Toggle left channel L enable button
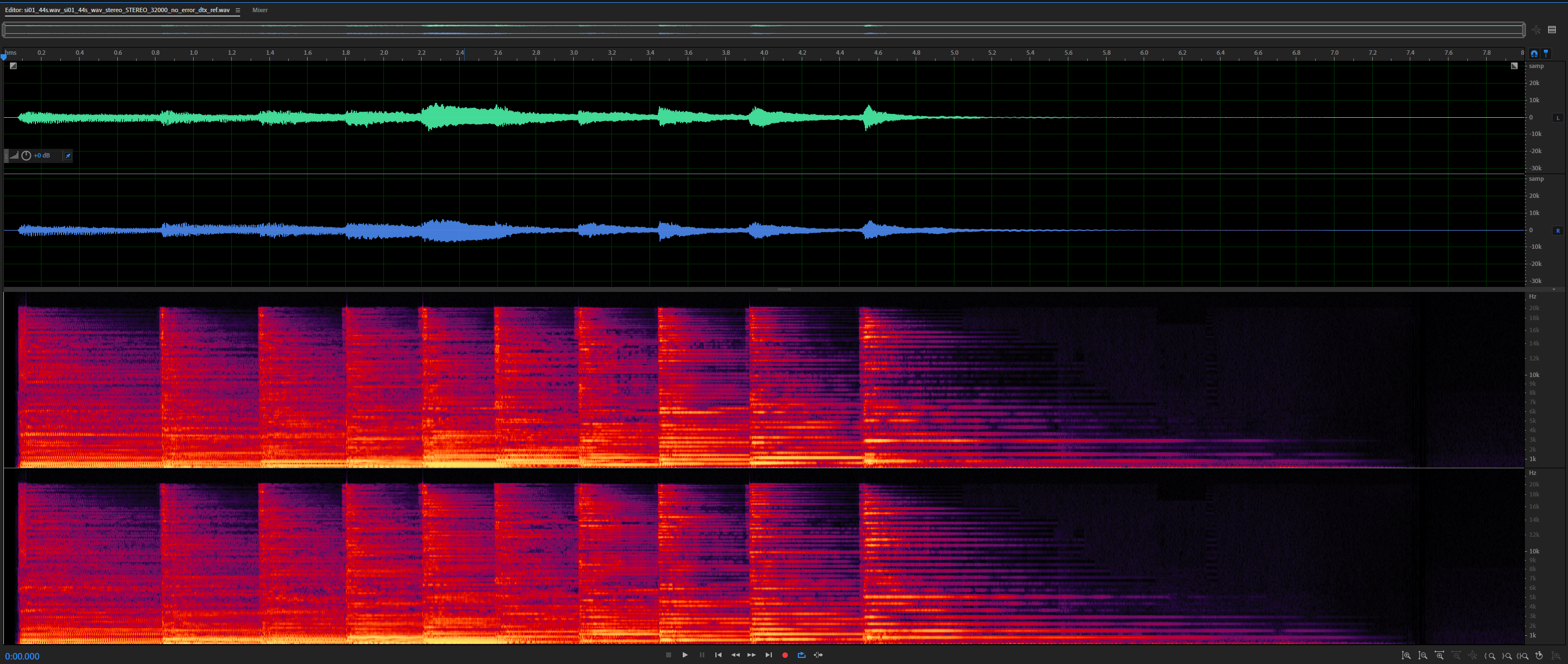This screenshot has width=1568, height=664. click(x=1557, y=118)
